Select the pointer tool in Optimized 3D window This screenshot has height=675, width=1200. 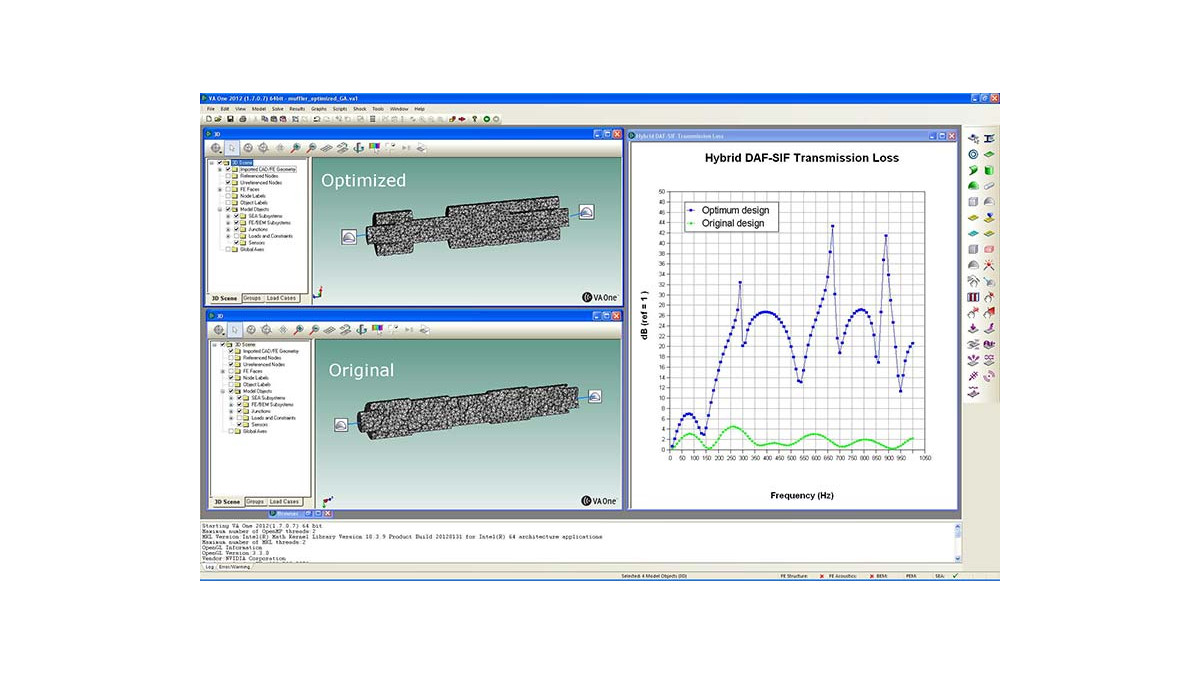click(232, 148)
